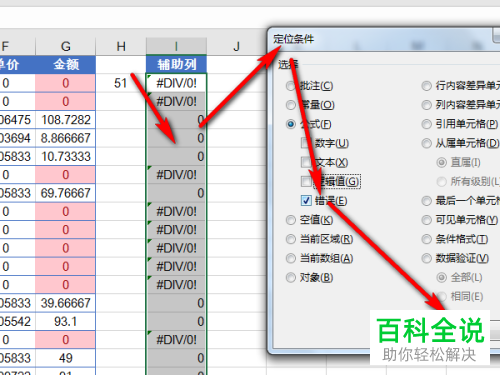This screenshot has height=375, width=500.
Task: Select column I header
Action: pos(176,46)
